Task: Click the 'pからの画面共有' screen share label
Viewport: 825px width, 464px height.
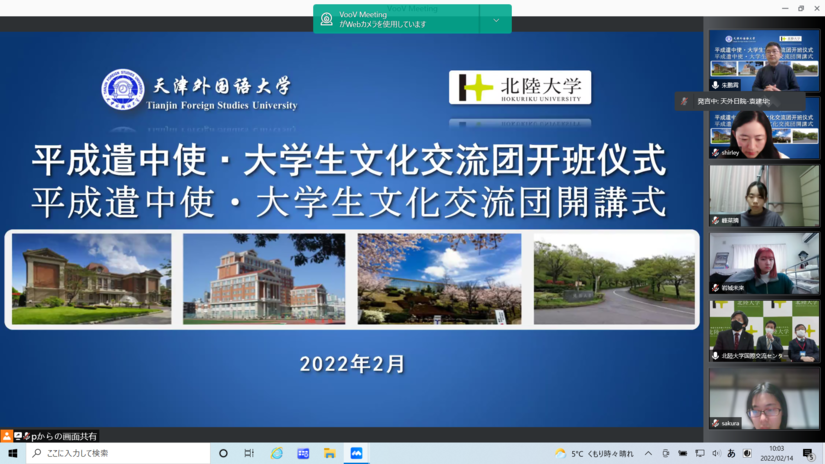Action: (64, 436)
